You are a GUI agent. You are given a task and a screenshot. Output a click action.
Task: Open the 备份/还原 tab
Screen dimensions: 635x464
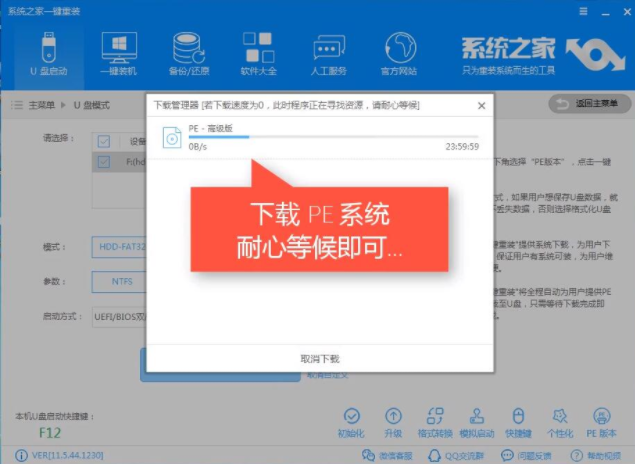point(189,54)
